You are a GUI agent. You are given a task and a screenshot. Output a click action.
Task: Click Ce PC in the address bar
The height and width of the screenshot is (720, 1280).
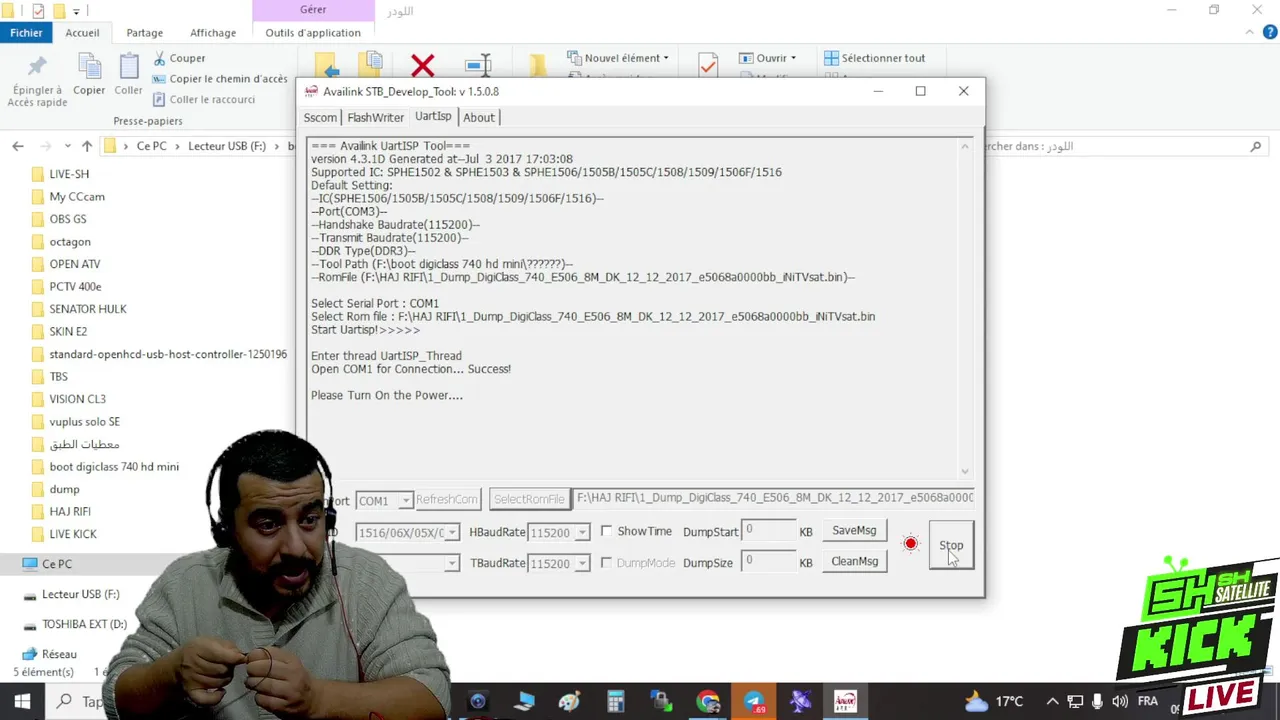(151, 146)
